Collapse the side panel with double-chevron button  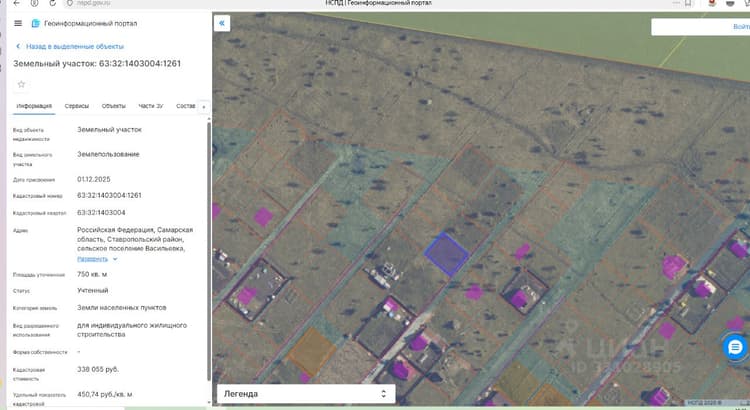(222, 23)
